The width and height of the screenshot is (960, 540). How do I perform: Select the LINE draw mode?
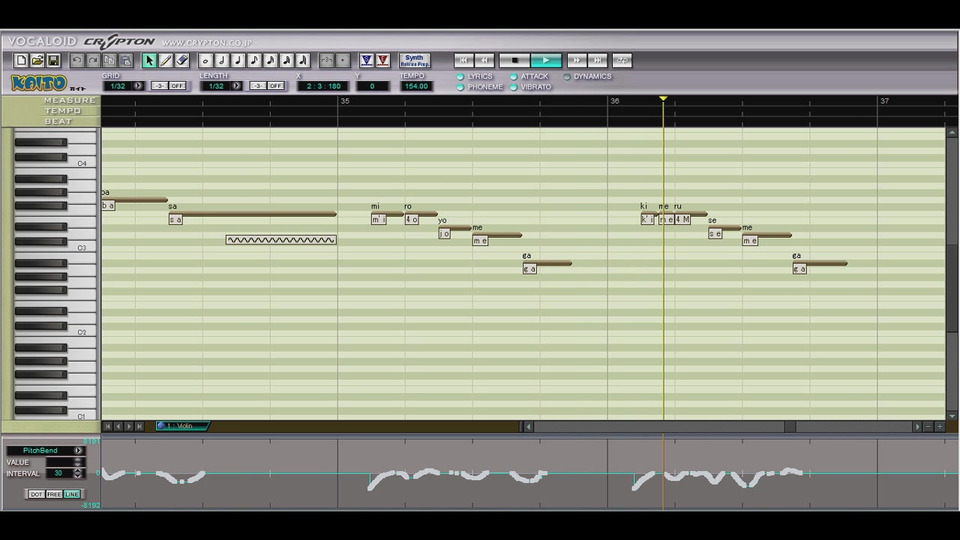(72, 494)
